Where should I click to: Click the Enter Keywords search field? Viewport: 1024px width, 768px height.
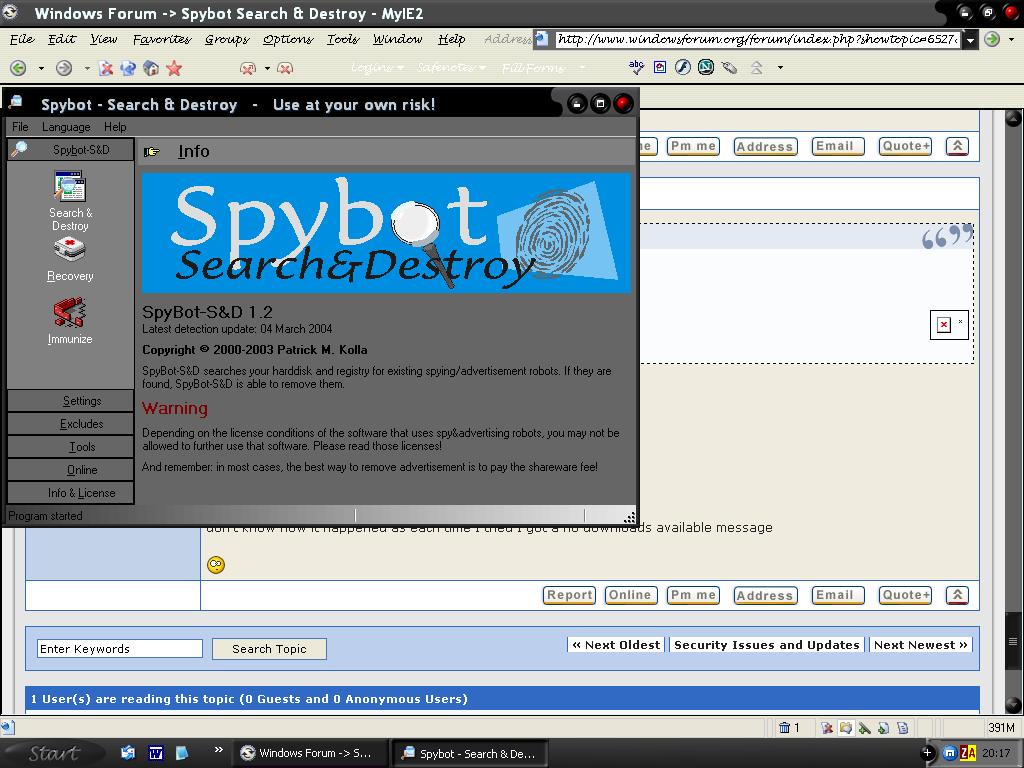[x=120, y=648]
